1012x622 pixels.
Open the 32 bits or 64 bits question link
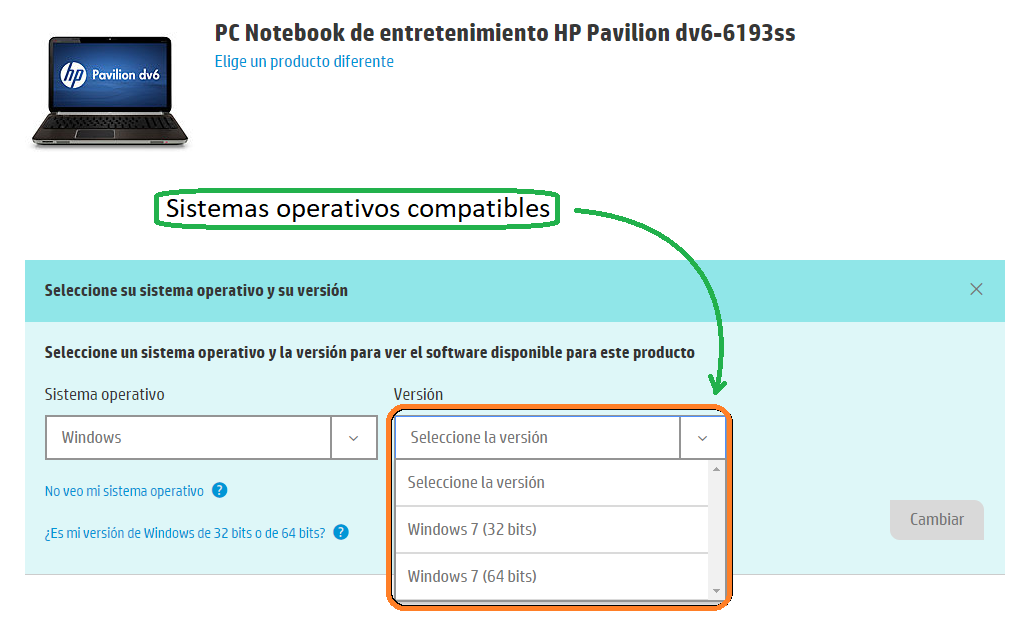pos(185,533)
